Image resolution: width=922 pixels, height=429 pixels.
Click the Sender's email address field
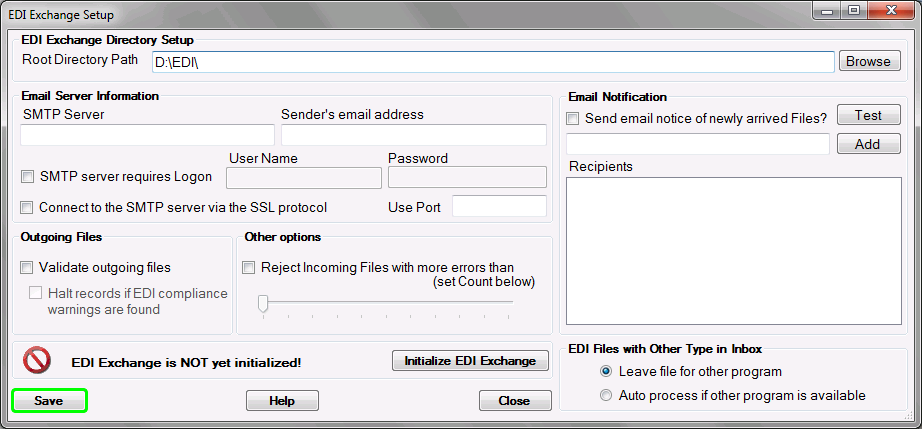point(413,135)
